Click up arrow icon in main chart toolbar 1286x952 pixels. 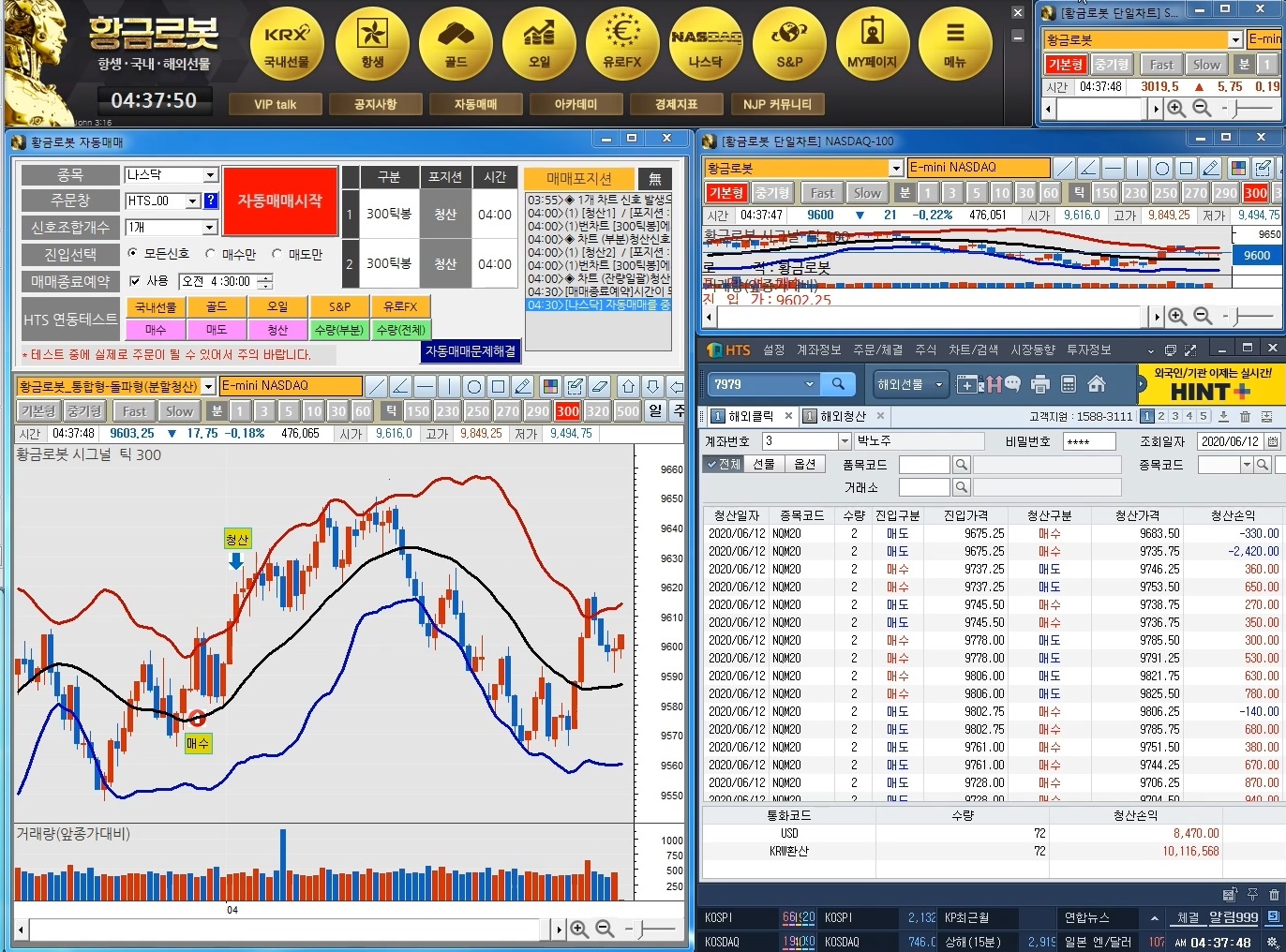[628, 386]
